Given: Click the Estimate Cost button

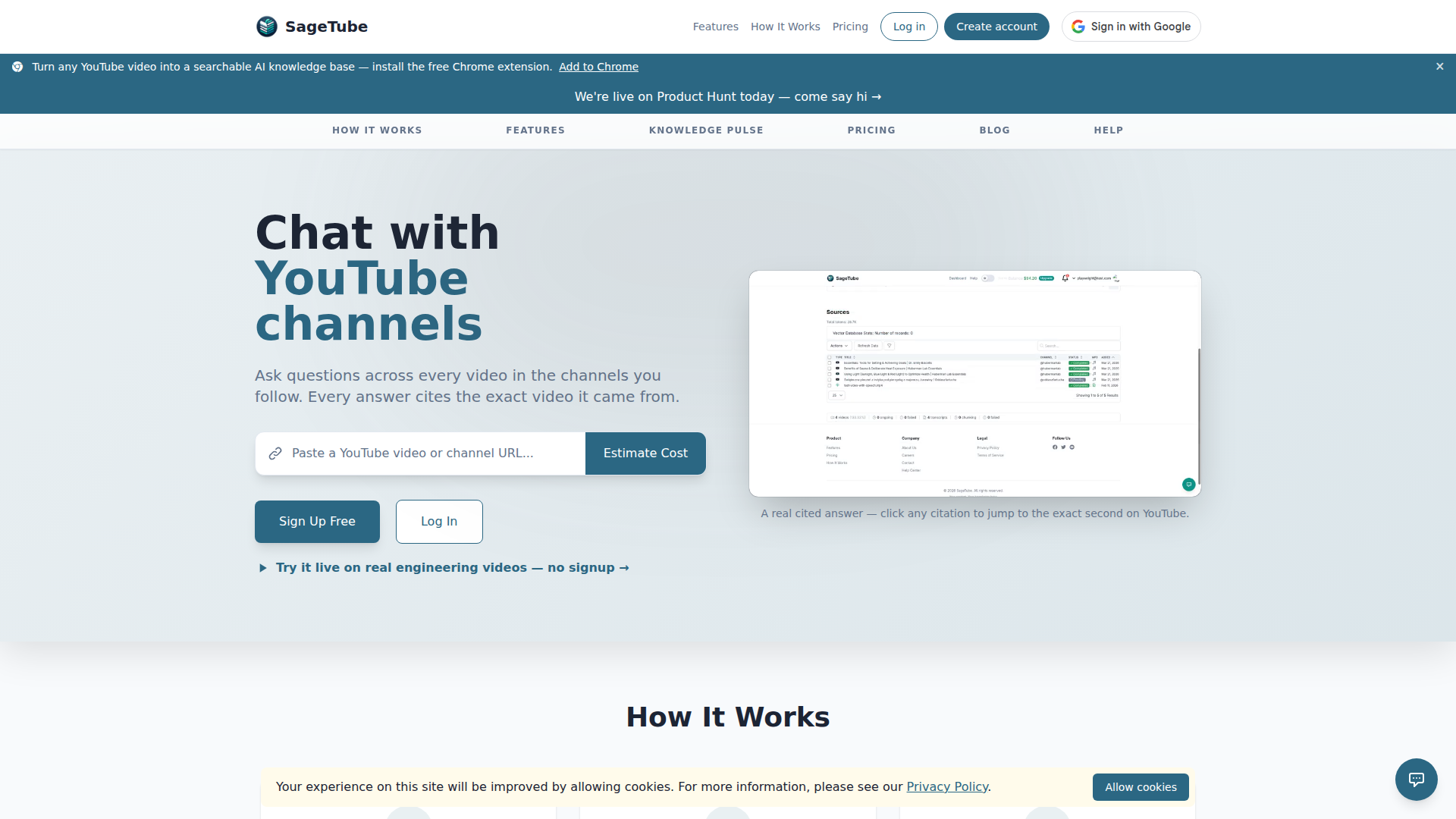Looking at the screenshot, I should point(645,453).
